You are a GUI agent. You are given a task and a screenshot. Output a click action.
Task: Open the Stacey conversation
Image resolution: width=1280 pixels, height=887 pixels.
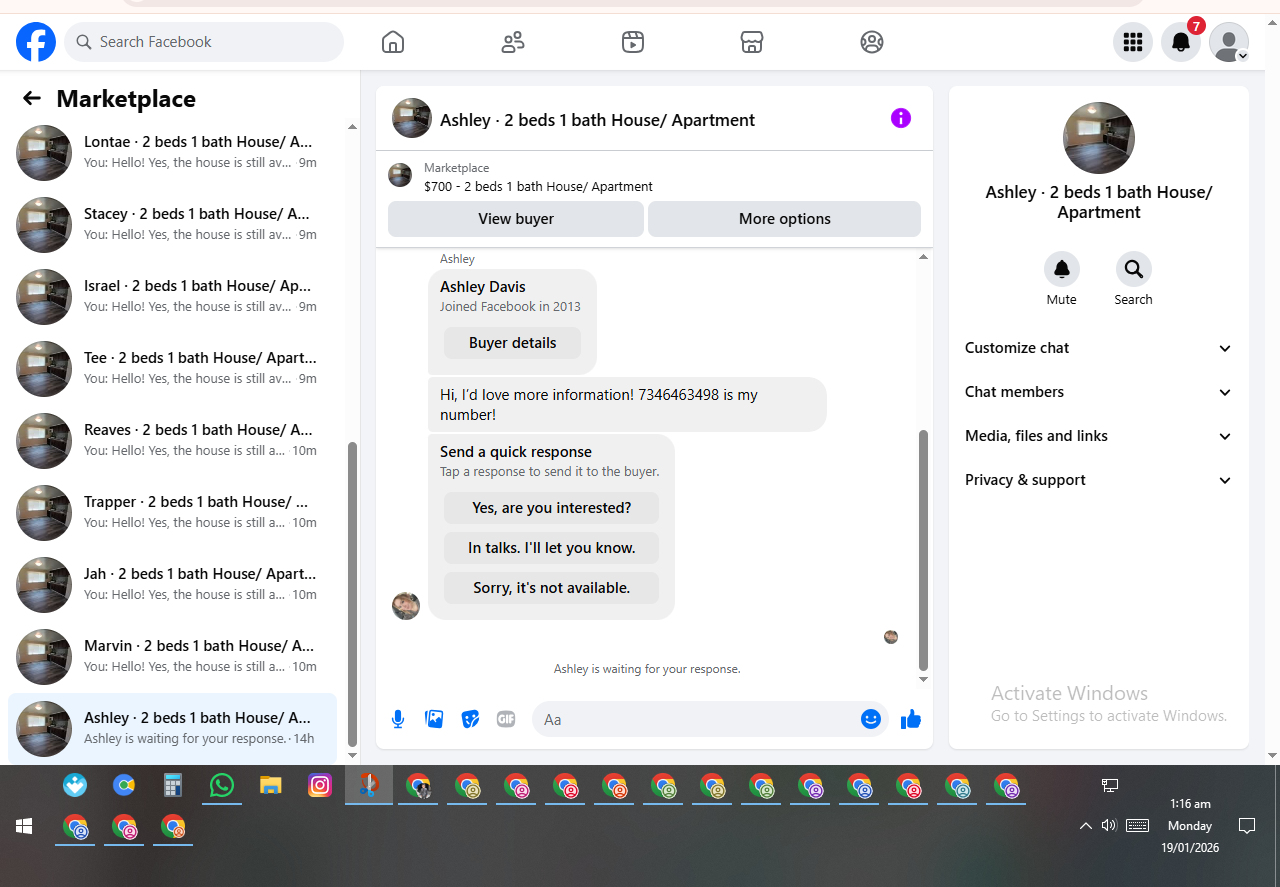click(172, 225)
